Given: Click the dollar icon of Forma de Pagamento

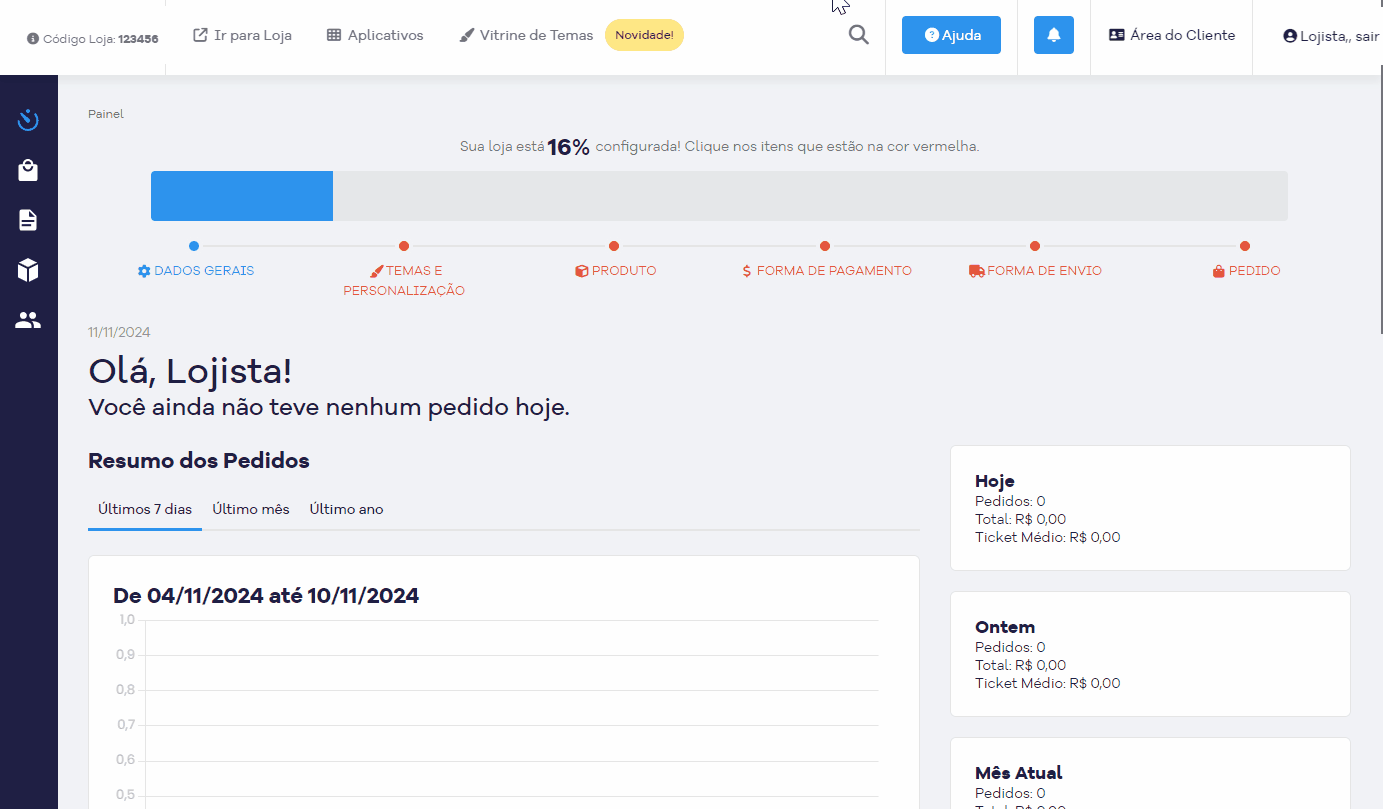Looking at the screenshot, I should [x=747, y=271].
